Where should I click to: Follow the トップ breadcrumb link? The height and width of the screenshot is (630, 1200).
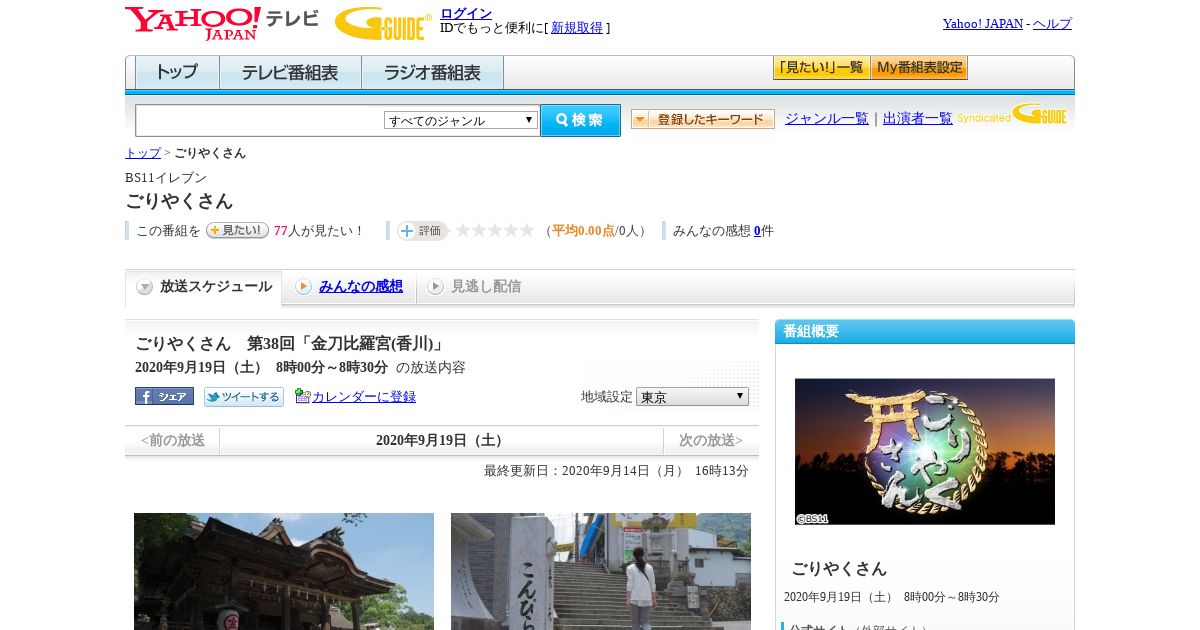click(142, 153)
